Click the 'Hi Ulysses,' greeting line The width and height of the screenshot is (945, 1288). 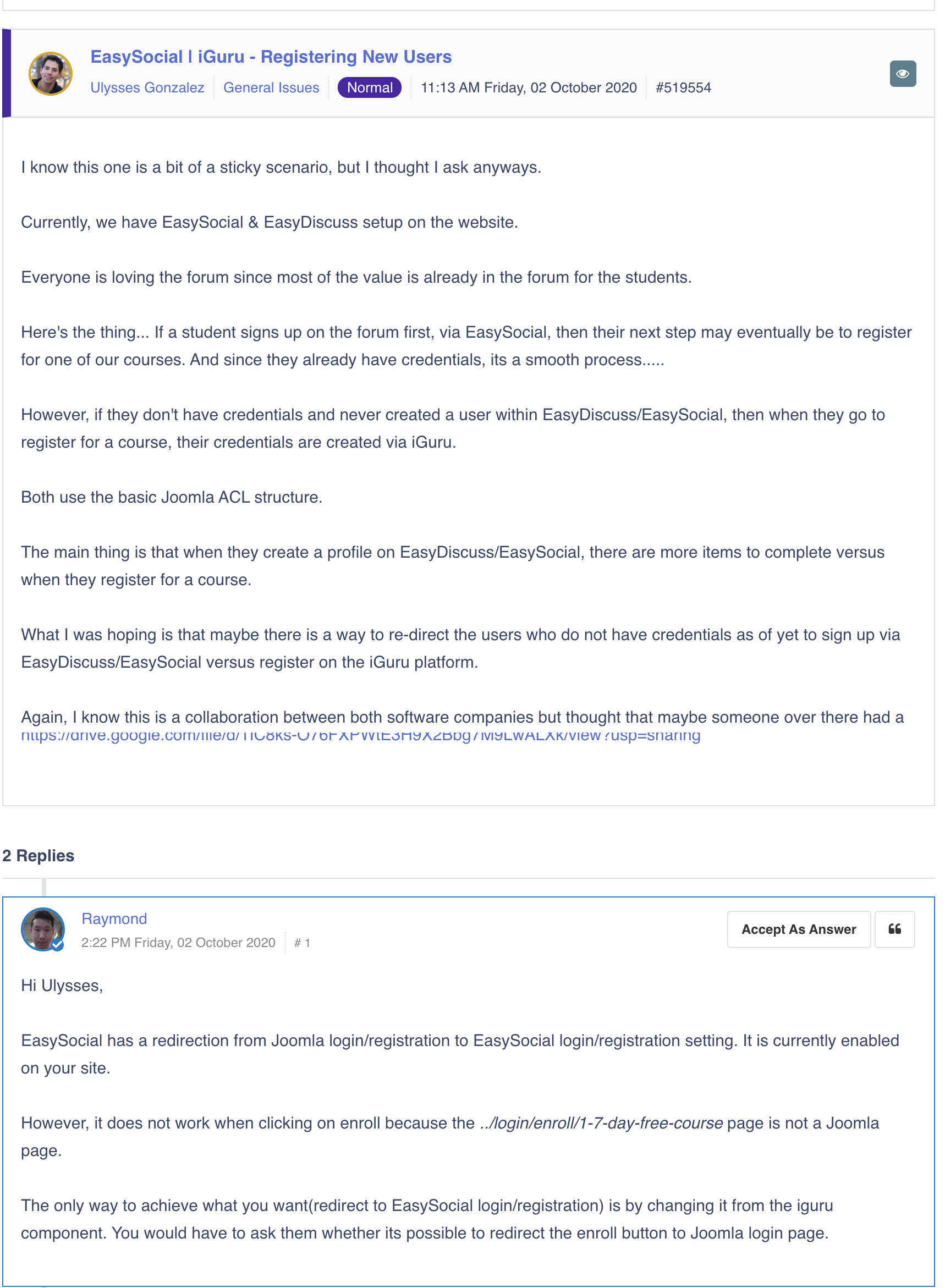(x=62, y=985)
